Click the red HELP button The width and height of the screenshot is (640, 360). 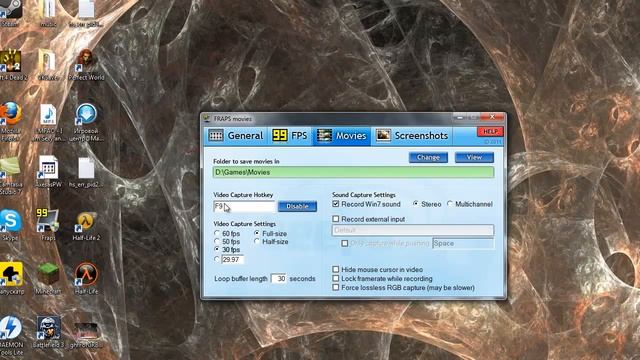pyautogui.click(x=490, y=131)
